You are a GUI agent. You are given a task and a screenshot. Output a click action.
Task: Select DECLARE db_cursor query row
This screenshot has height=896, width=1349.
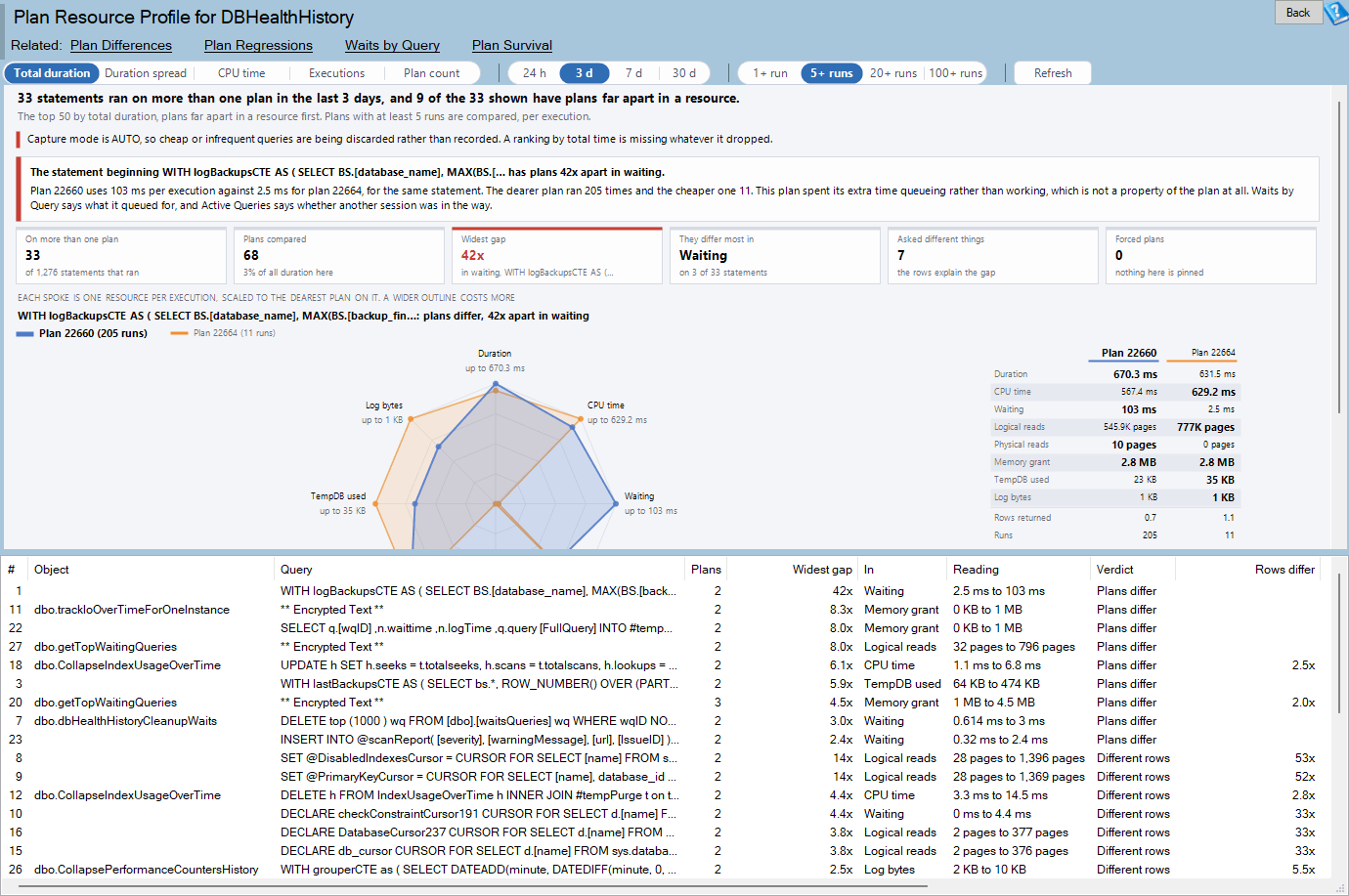(x=665, y=851)
